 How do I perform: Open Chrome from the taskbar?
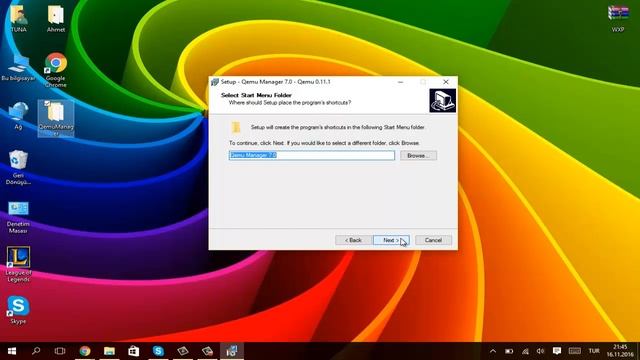pos(85,351)
